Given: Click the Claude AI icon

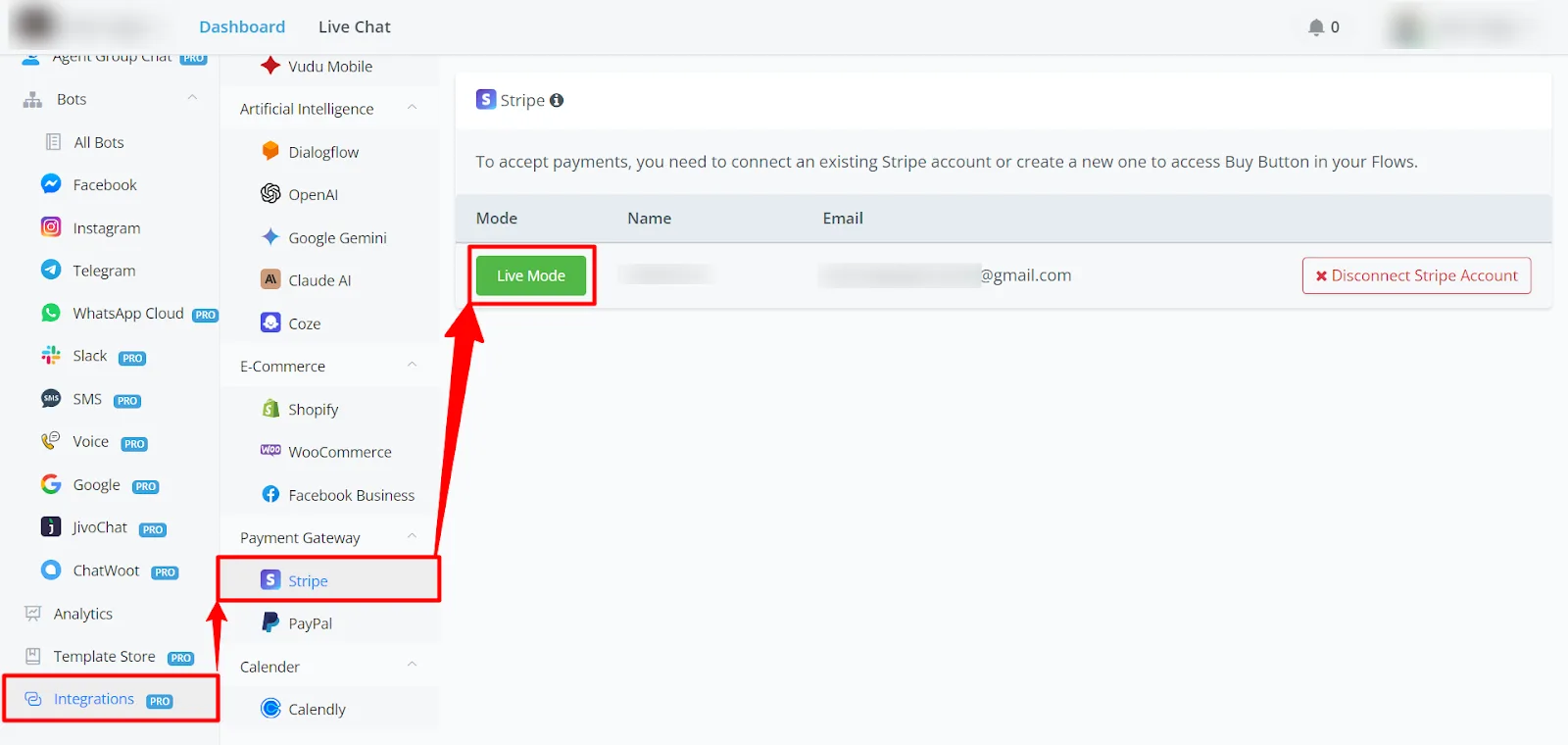Looking at the screenshot, I should (x=270, y=279).
